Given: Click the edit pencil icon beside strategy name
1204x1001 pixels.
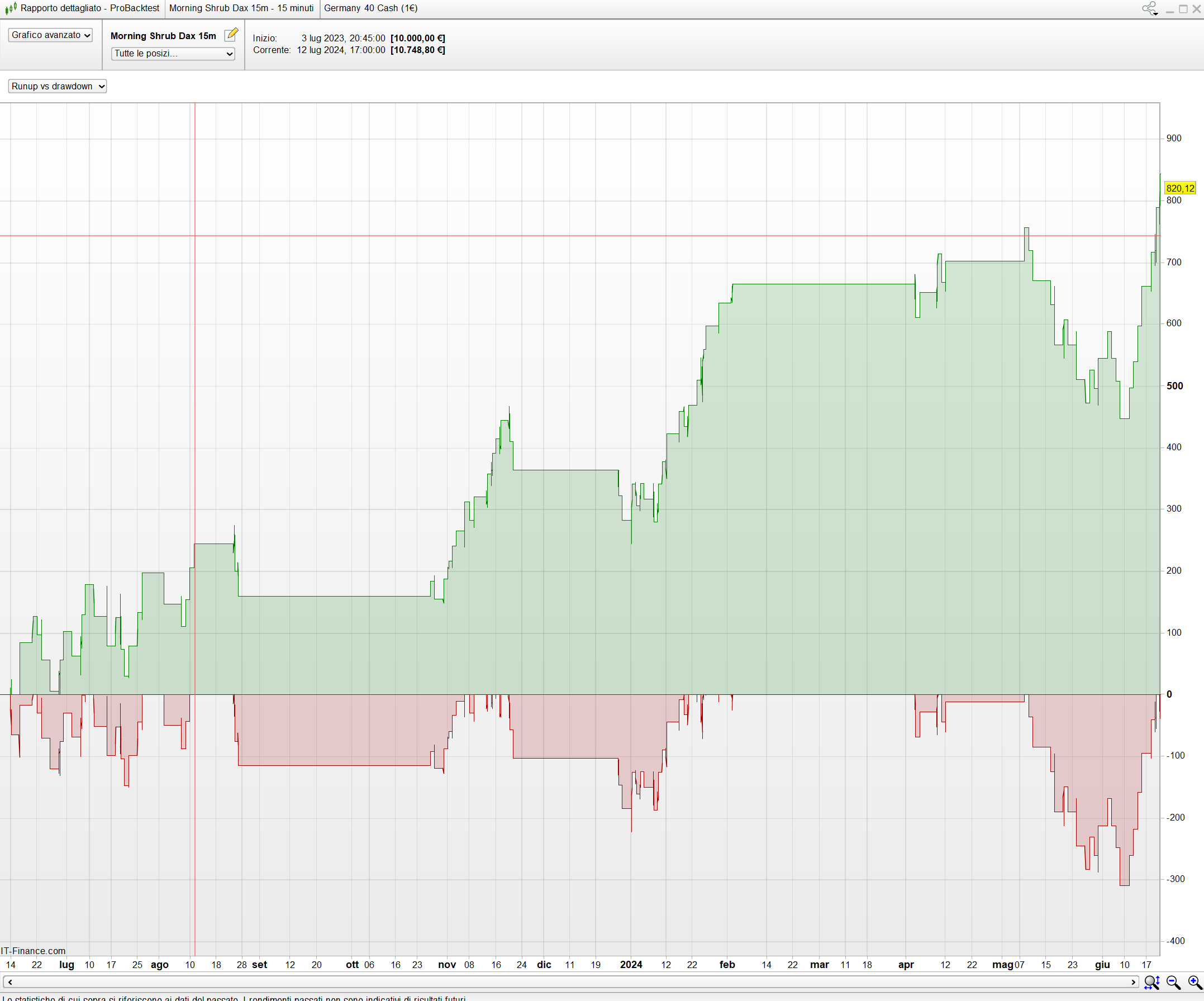Looking at the screenshot, I should coord(231,35).
